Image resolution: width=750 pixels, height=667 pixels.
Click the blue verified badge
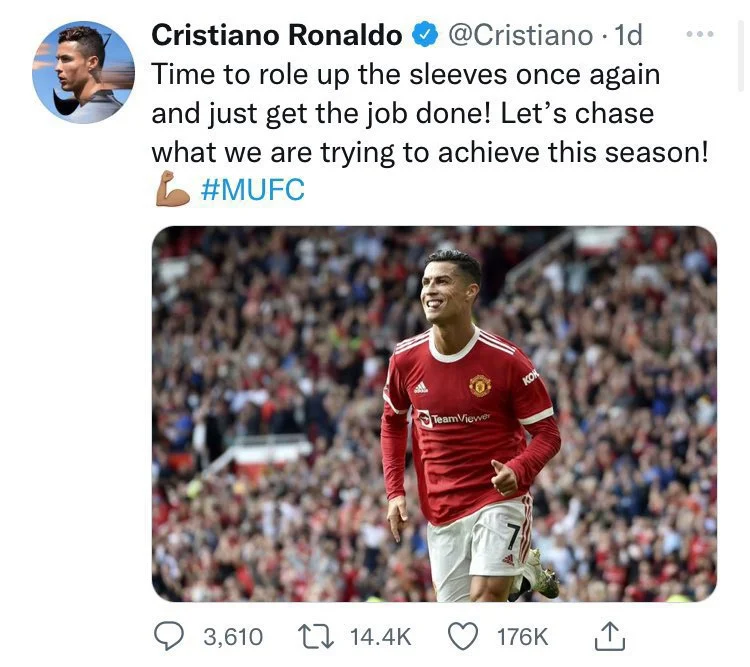point(425,35)
